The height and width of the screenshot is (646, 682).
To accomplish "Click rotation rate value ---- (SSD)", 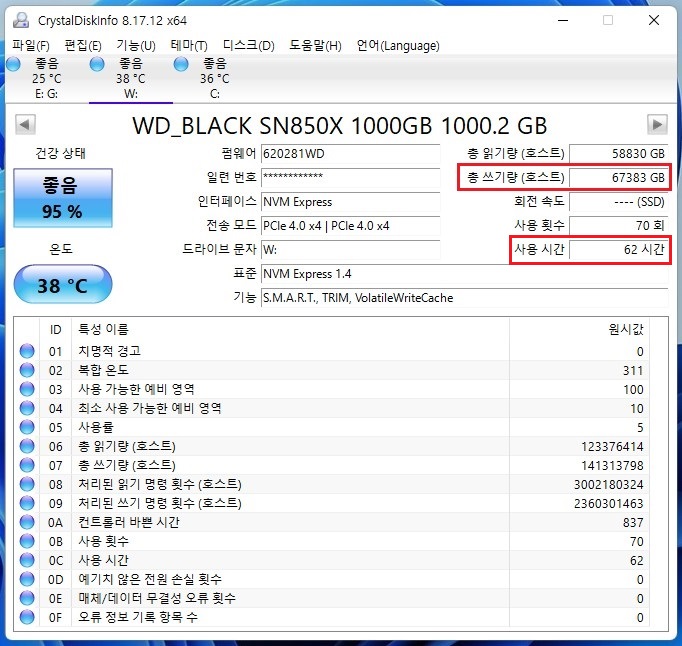I will (x=618, y=202).
